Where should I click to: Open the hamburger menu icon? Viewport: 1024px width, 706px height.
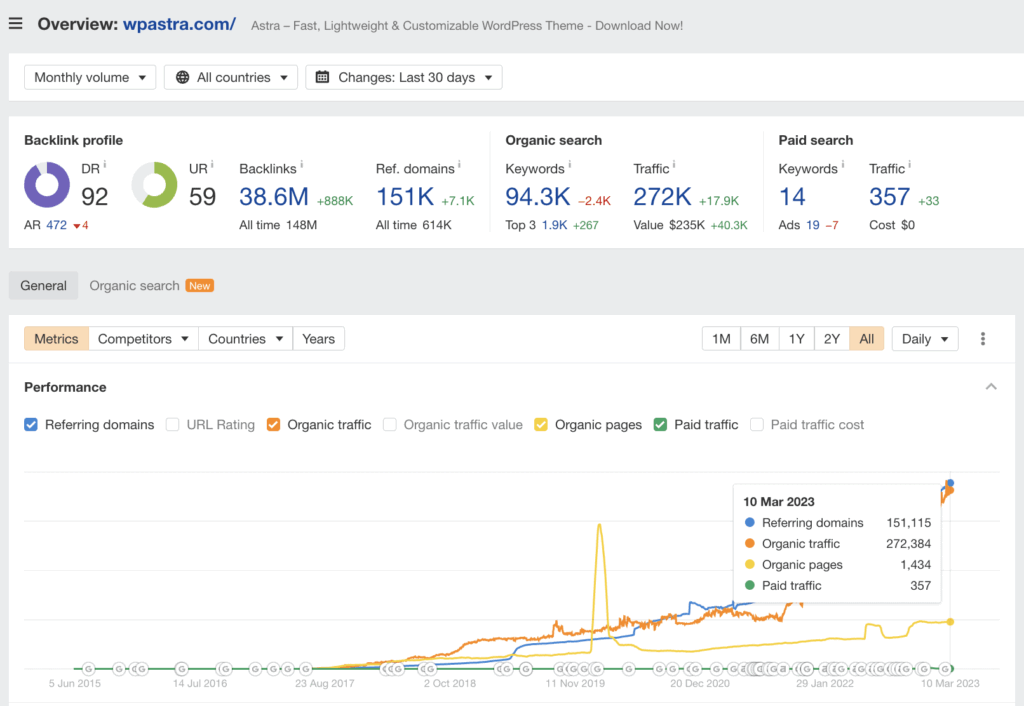click(x=15, y=24)
